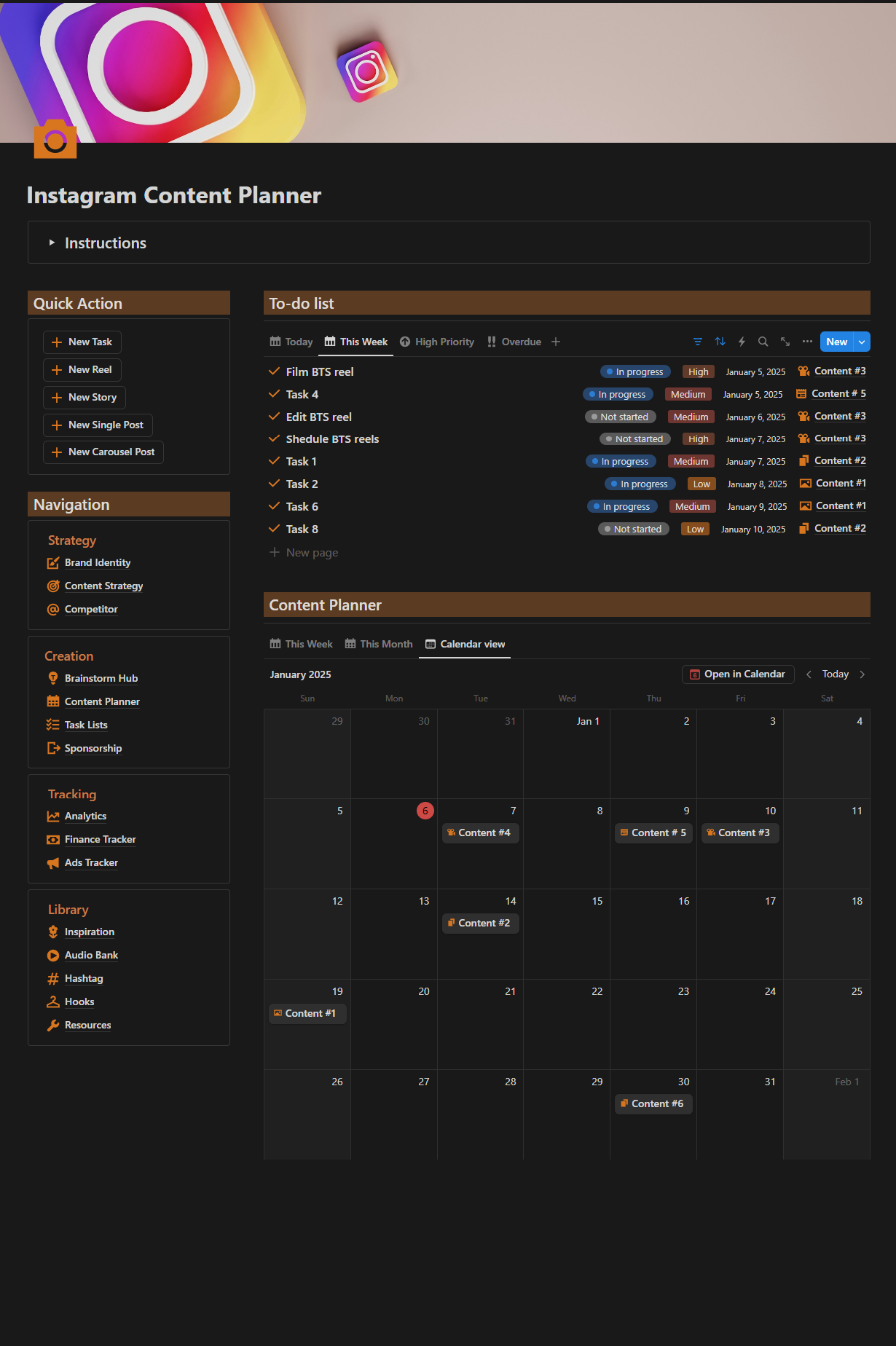Go to next month with right chevron
Viewport: 896px width, 1346px height.
862,674
